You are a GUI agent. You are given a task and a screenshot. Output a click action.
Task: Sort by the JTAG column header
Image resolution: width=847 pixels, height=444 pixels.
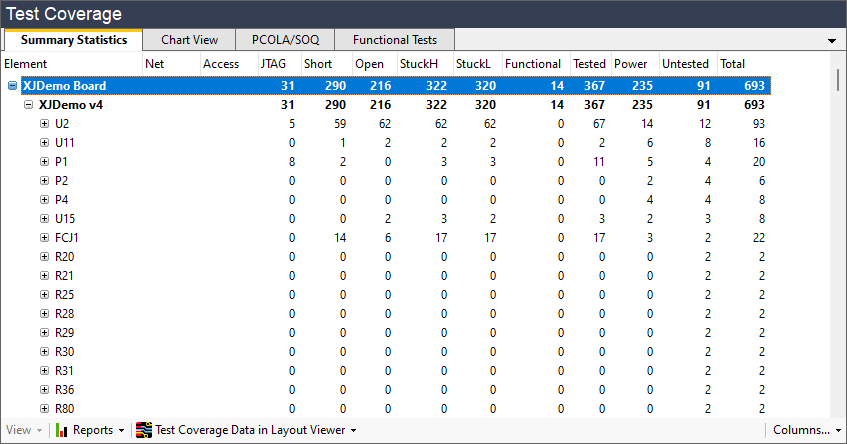pos(273,64)
